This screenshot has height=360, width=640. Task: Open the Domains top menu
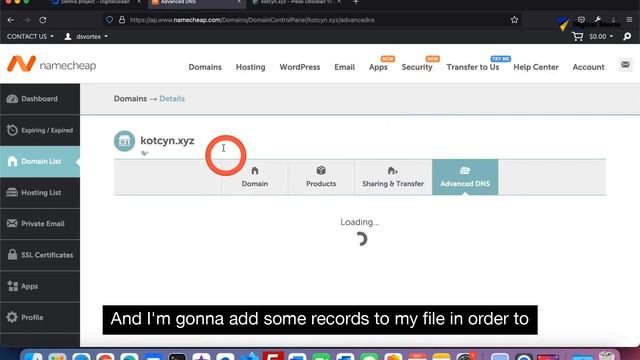pos(205,67)
